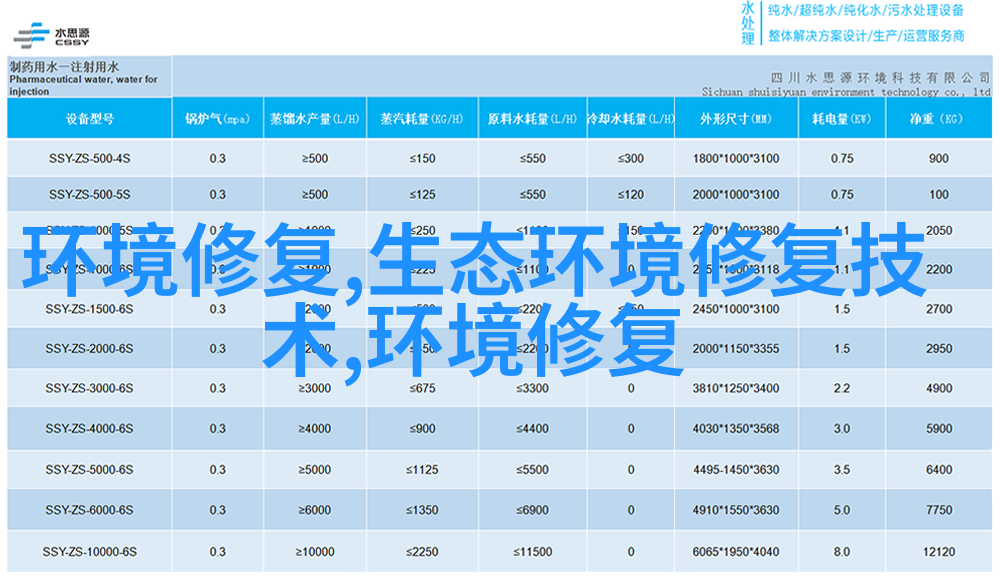Click the '蒸汽耗量(KG/H)' column header
Viewport: 1000px width, 581px height.
(x=422, y=119)
